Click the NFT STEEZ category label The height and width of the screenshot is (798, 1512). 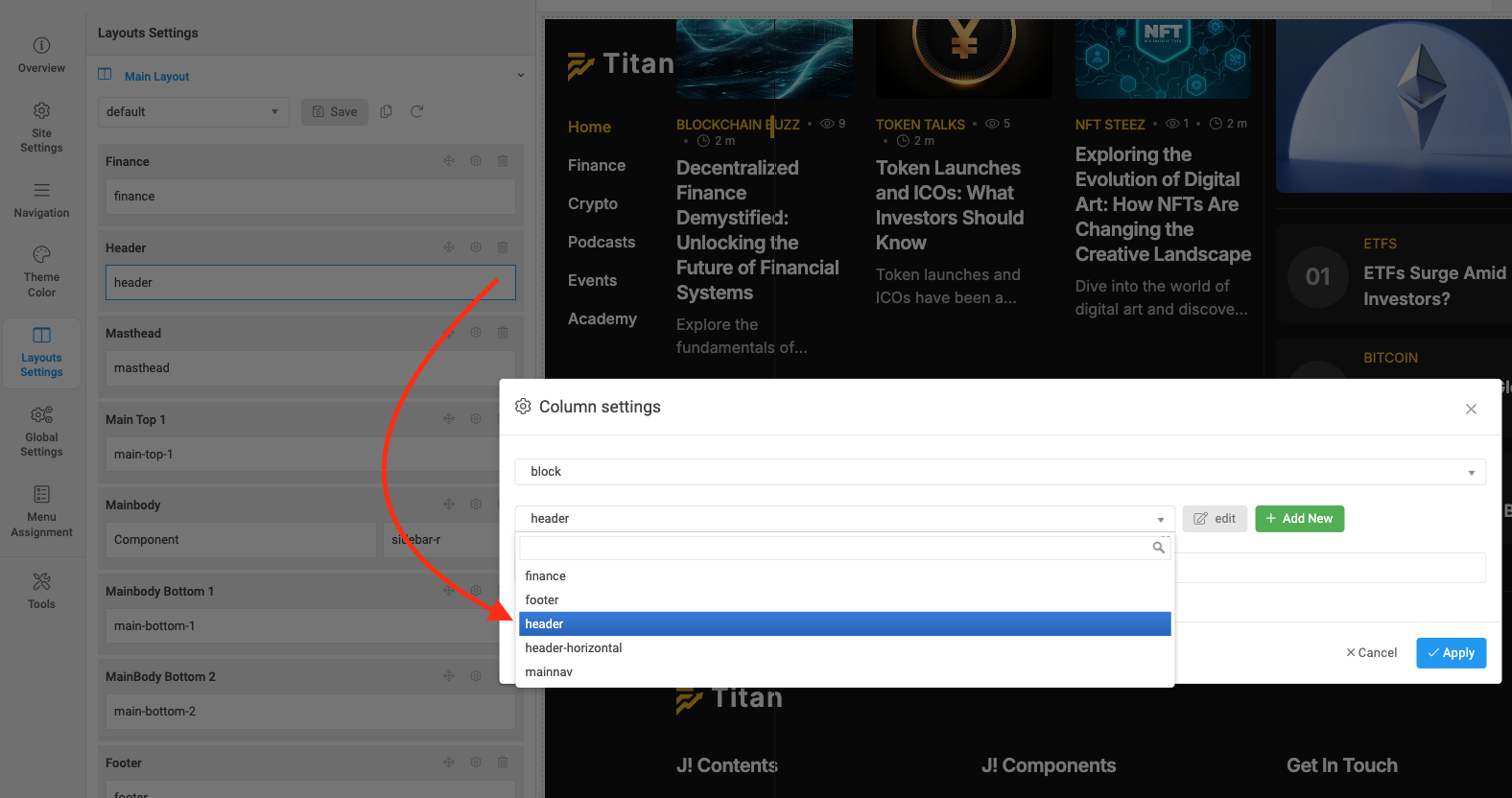tap(1110, 125)
